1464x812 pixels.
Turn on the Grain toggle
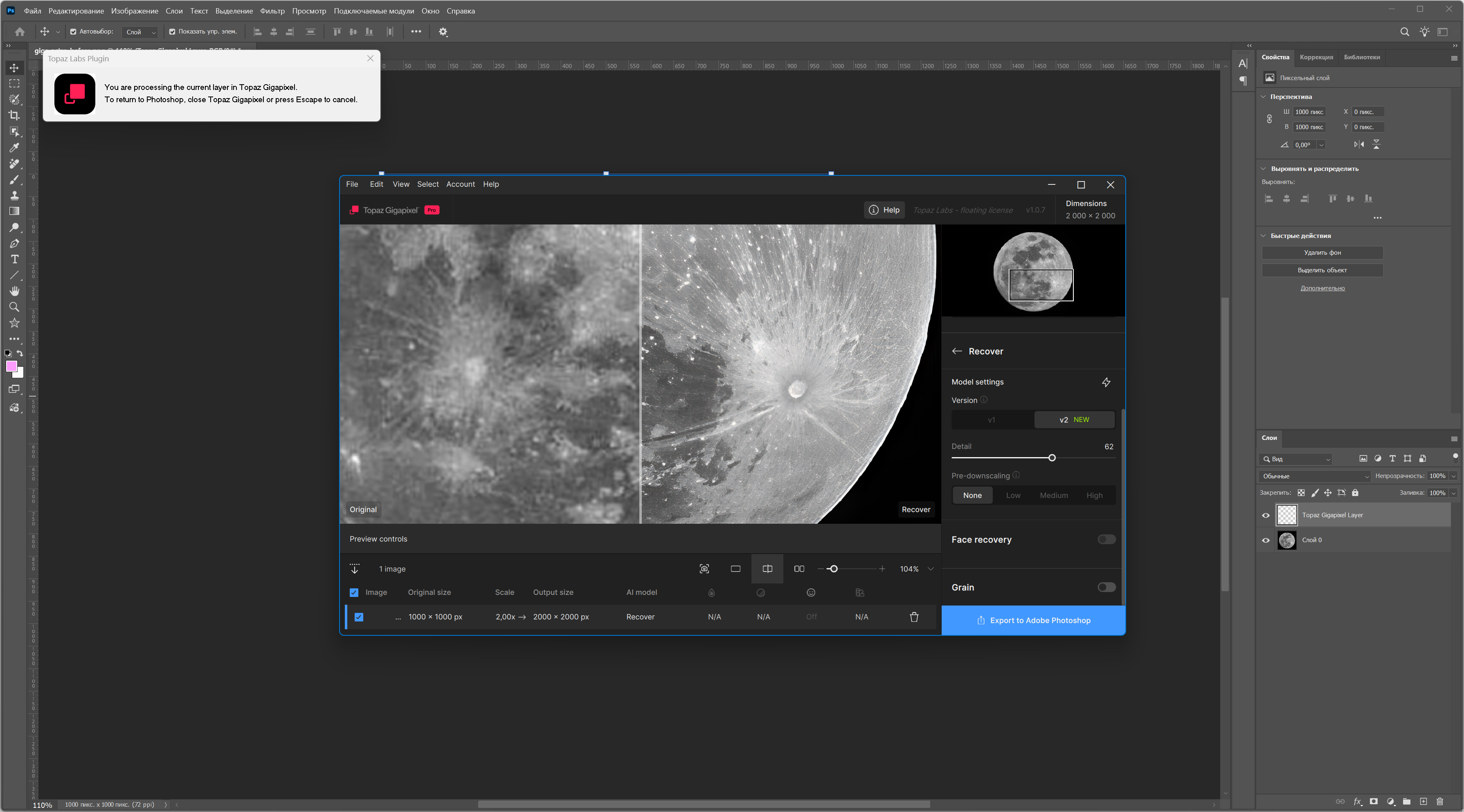click(1106, 587)
